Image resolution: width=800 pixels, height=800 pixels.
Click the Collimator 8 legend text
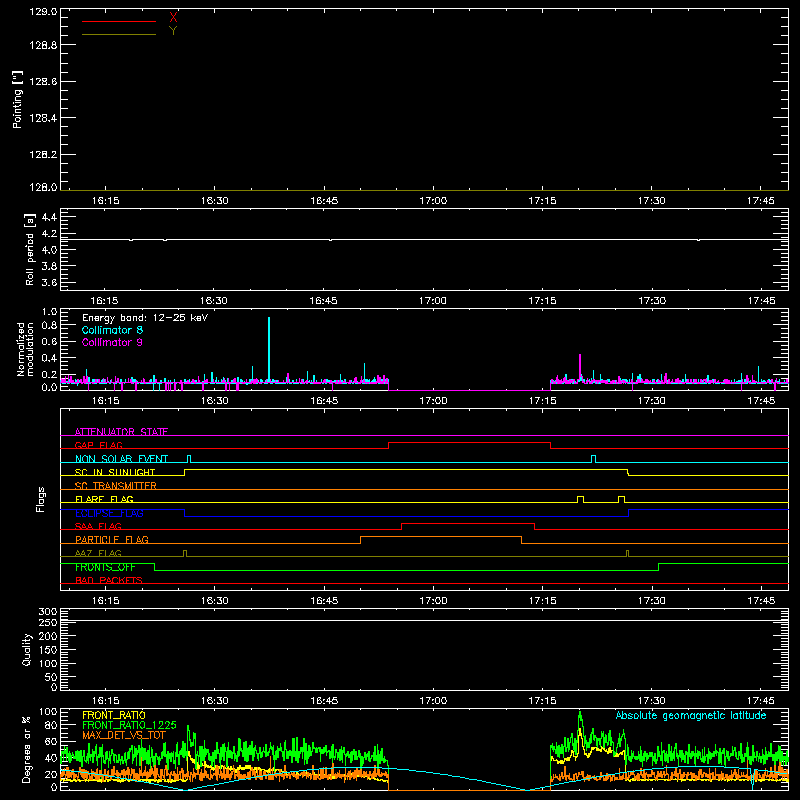click(112, 330)
